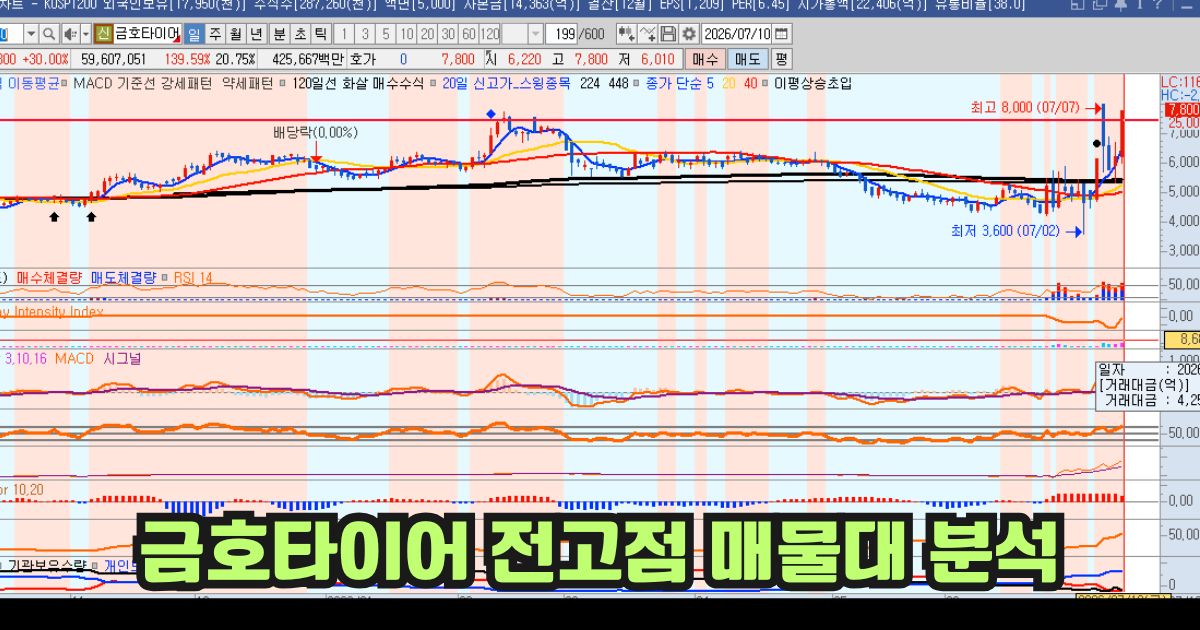Click the 이평상승초입 indicator label
The height and width of the screenshot is (630, 1200).
pyautogui.click(x=813, y=84)
